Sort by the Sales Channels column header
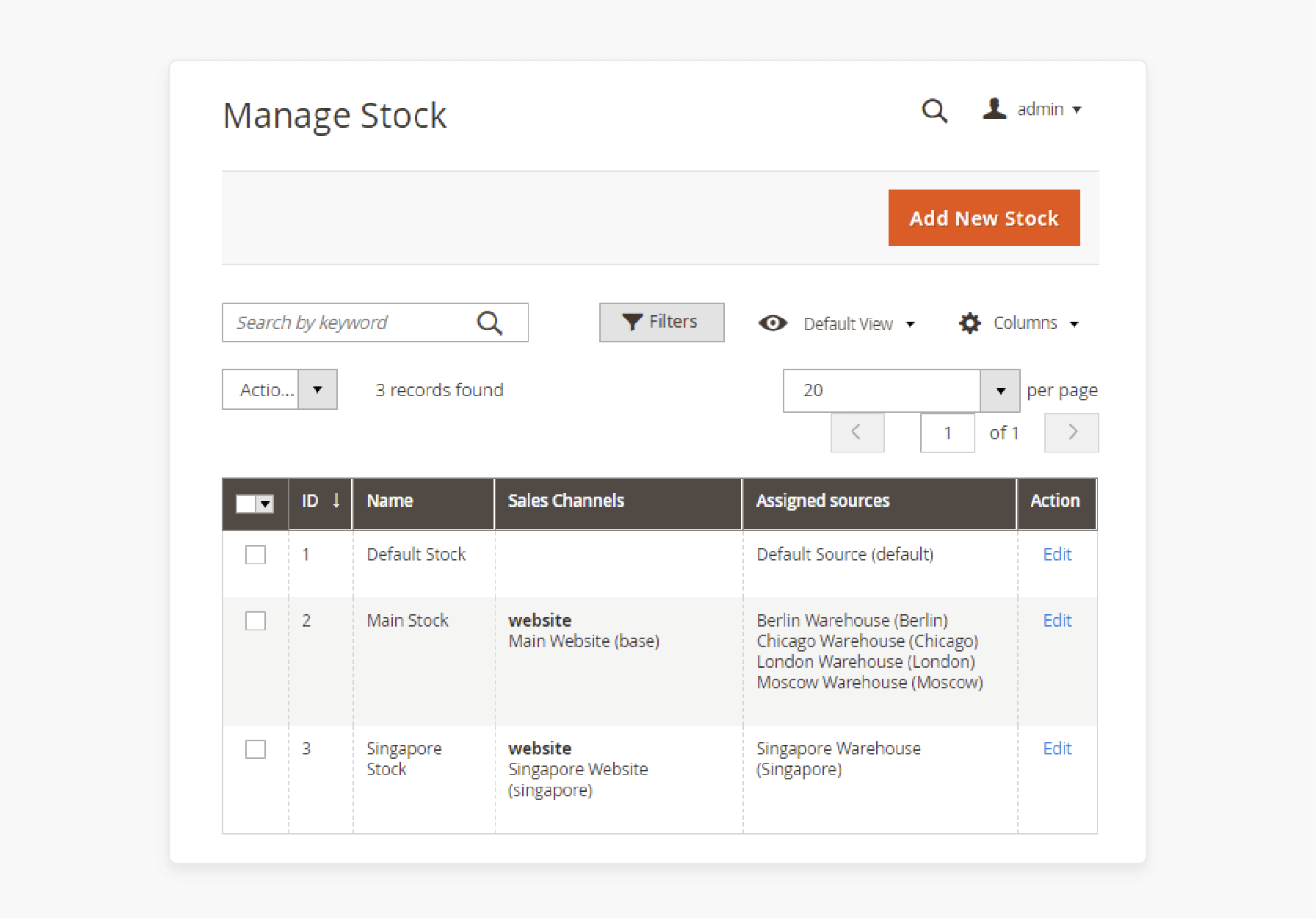Screen dimensions: 1316x919 pyautogui.click(x=618, y=504)
